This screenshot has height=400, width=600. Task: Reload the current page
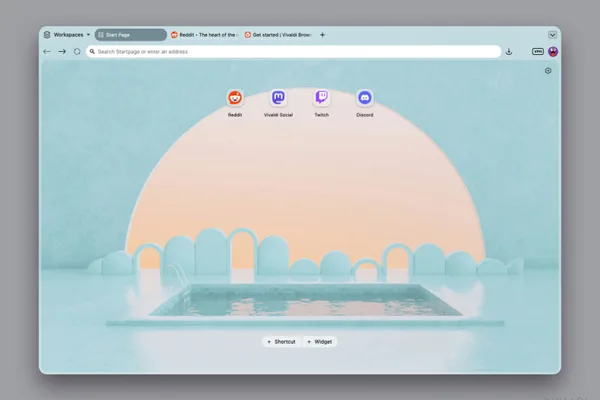pos(77,52)
